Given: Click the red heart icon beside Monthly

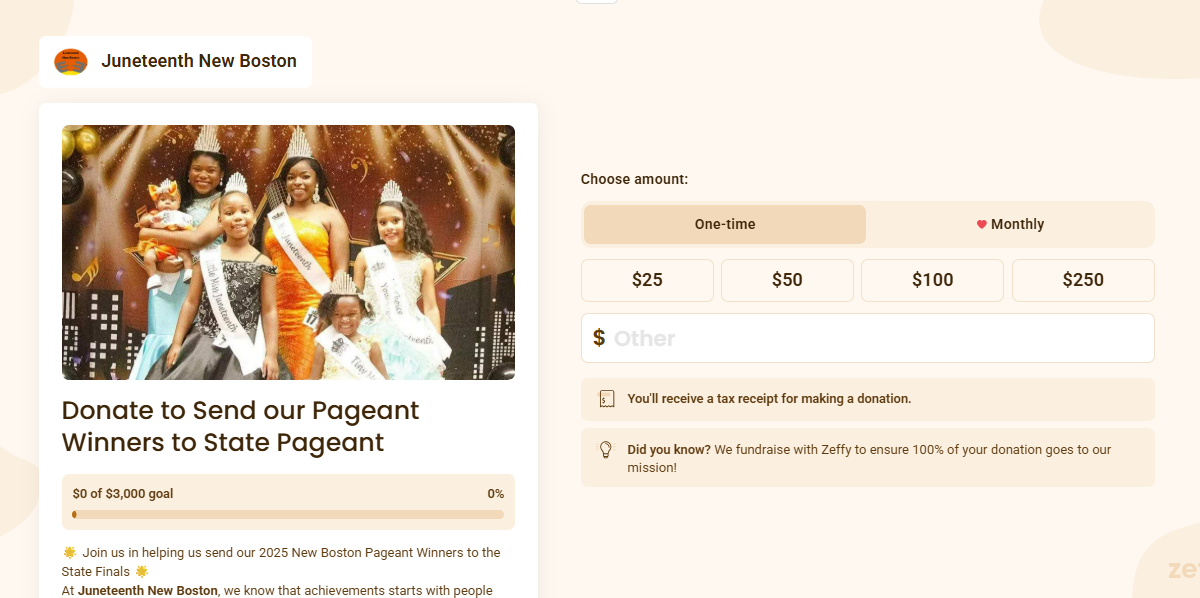Looking at the screenshot, I should [981, 224].
